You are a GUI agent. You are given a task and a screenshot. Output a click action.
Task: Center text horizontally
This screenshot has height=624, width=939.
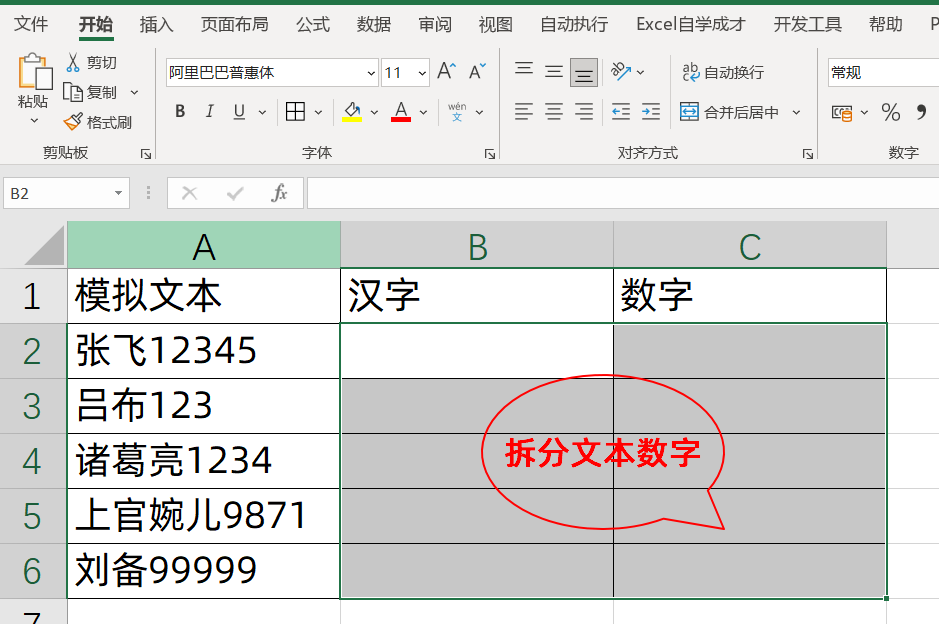click(x=554, y=111)
